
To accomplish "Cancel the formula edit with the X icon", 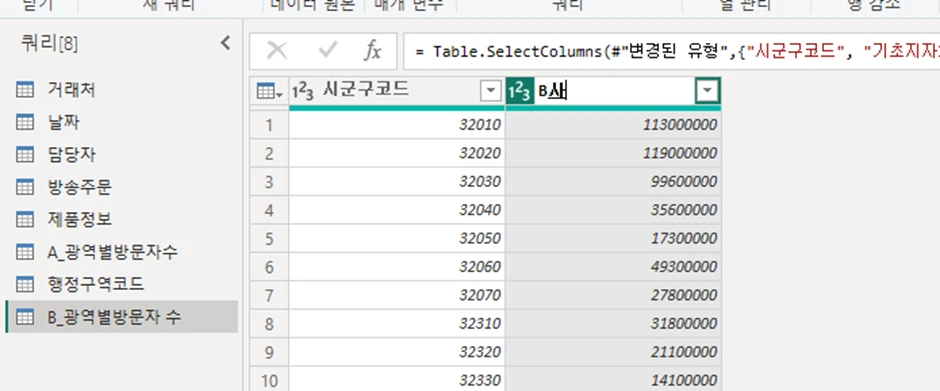I will point(276,51).
